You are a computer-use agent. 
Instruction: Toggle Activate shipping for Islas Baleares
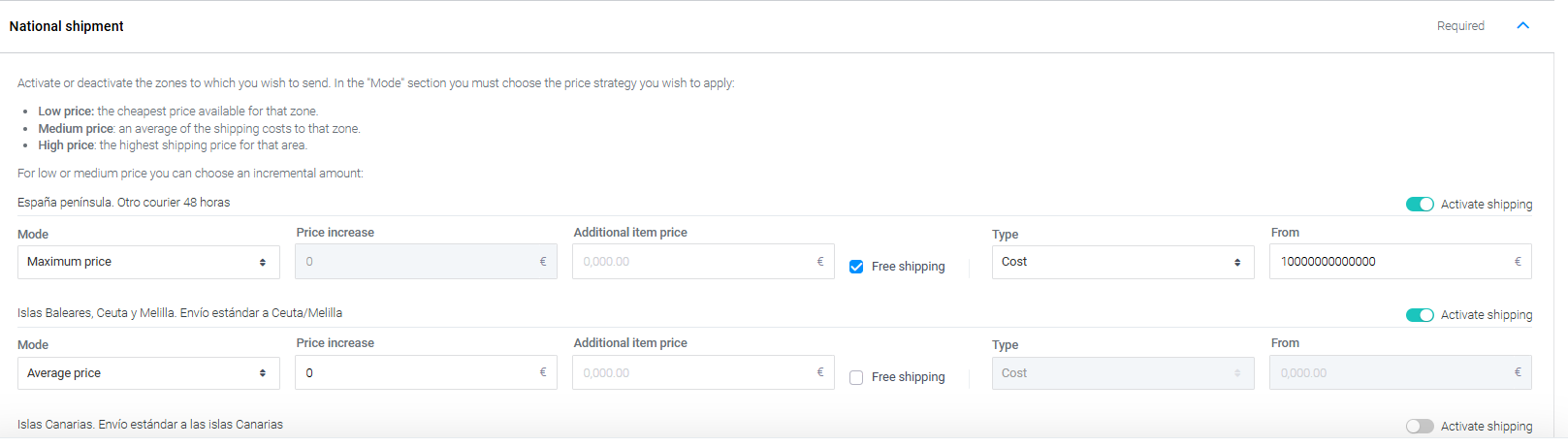(1420, 315)
